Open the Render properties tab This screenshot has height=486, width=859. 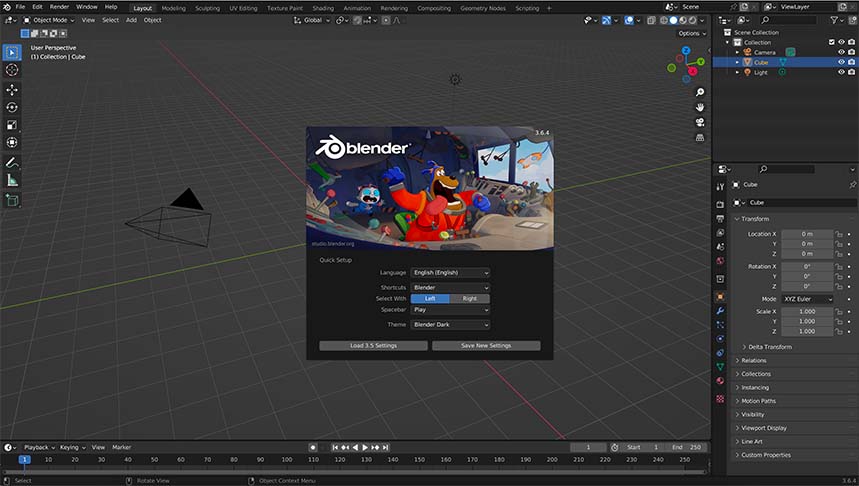720,204
